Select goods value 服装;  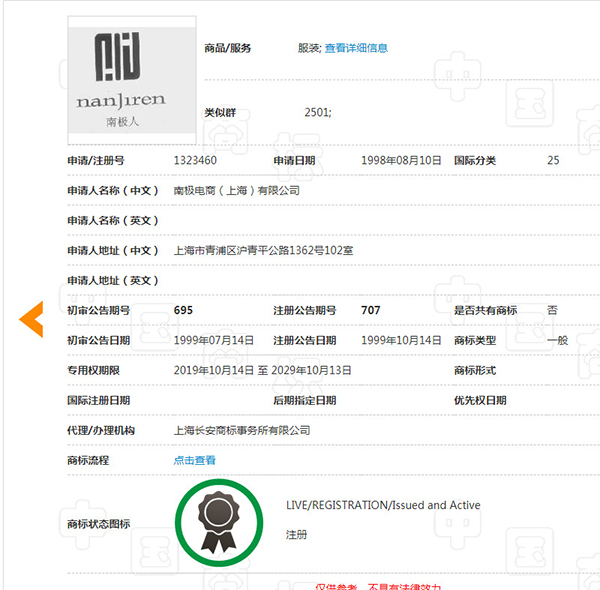tap(310, 48)
